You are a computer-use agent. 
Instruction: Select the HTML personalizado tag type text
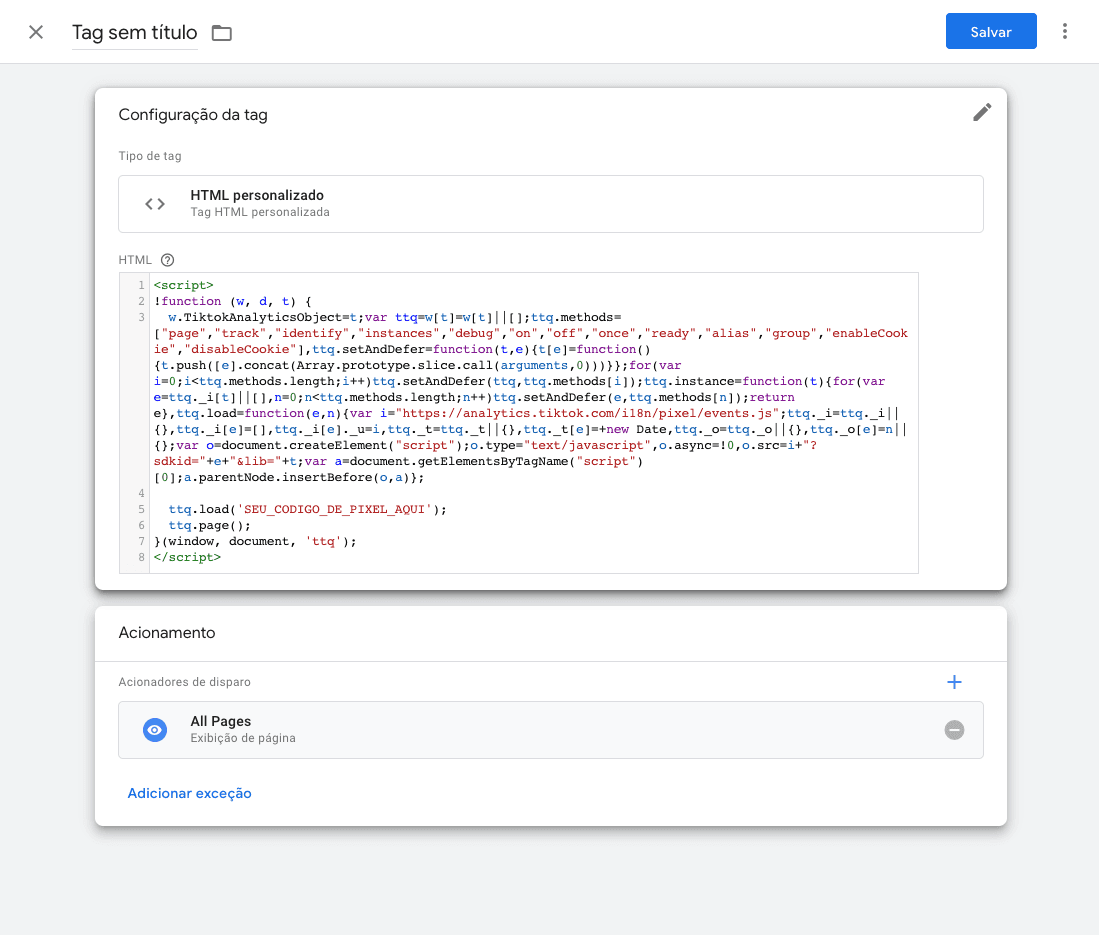click(257, 196)
